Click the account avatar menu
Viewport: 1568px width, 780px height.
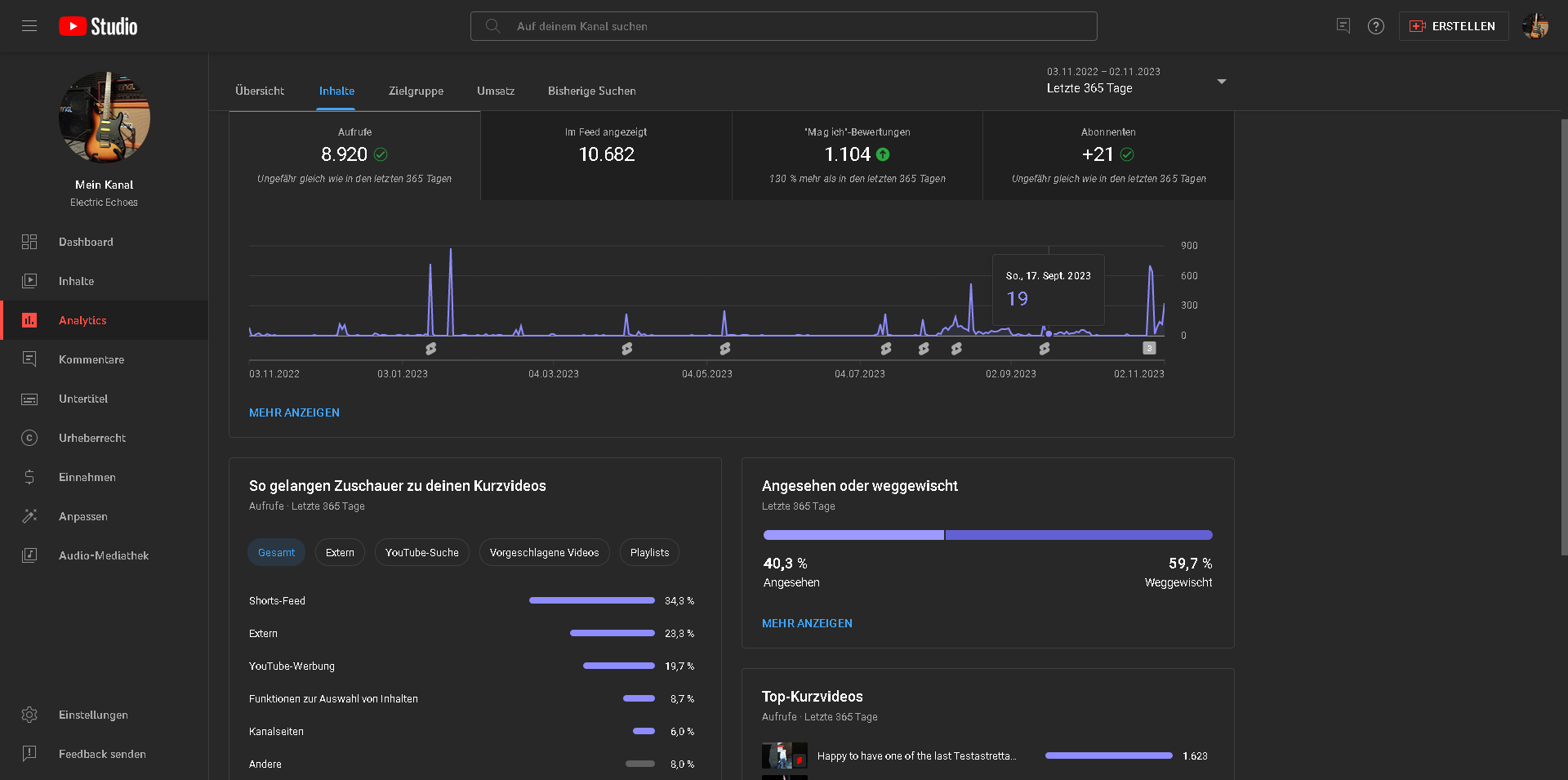1535,26
